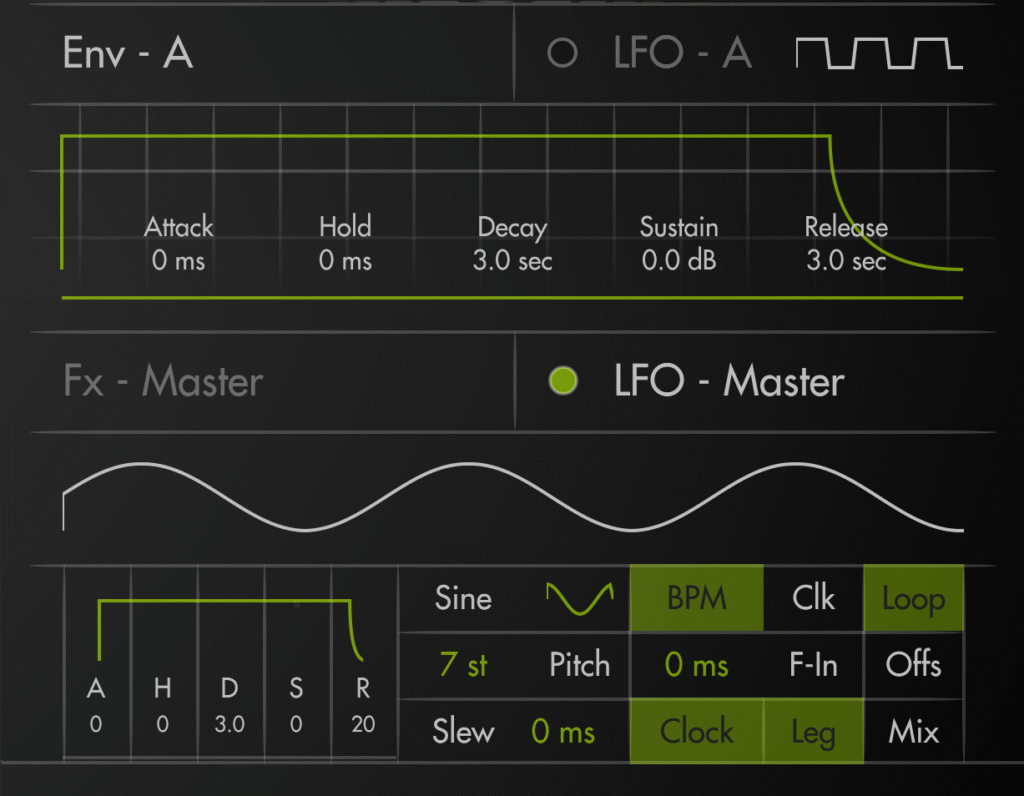
Task: Click the Mix button
Action: (x=913, y=731)
